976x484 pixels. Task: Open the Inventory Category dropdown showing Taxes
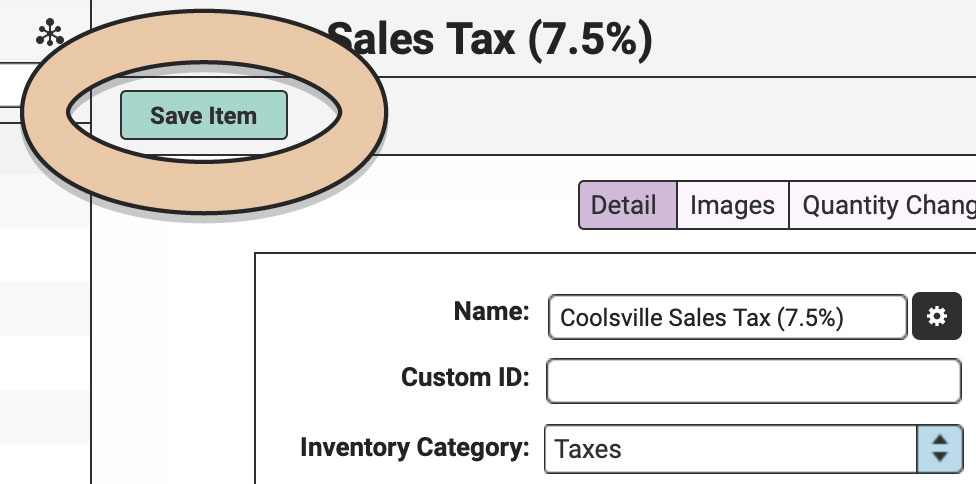pos(754,449)
